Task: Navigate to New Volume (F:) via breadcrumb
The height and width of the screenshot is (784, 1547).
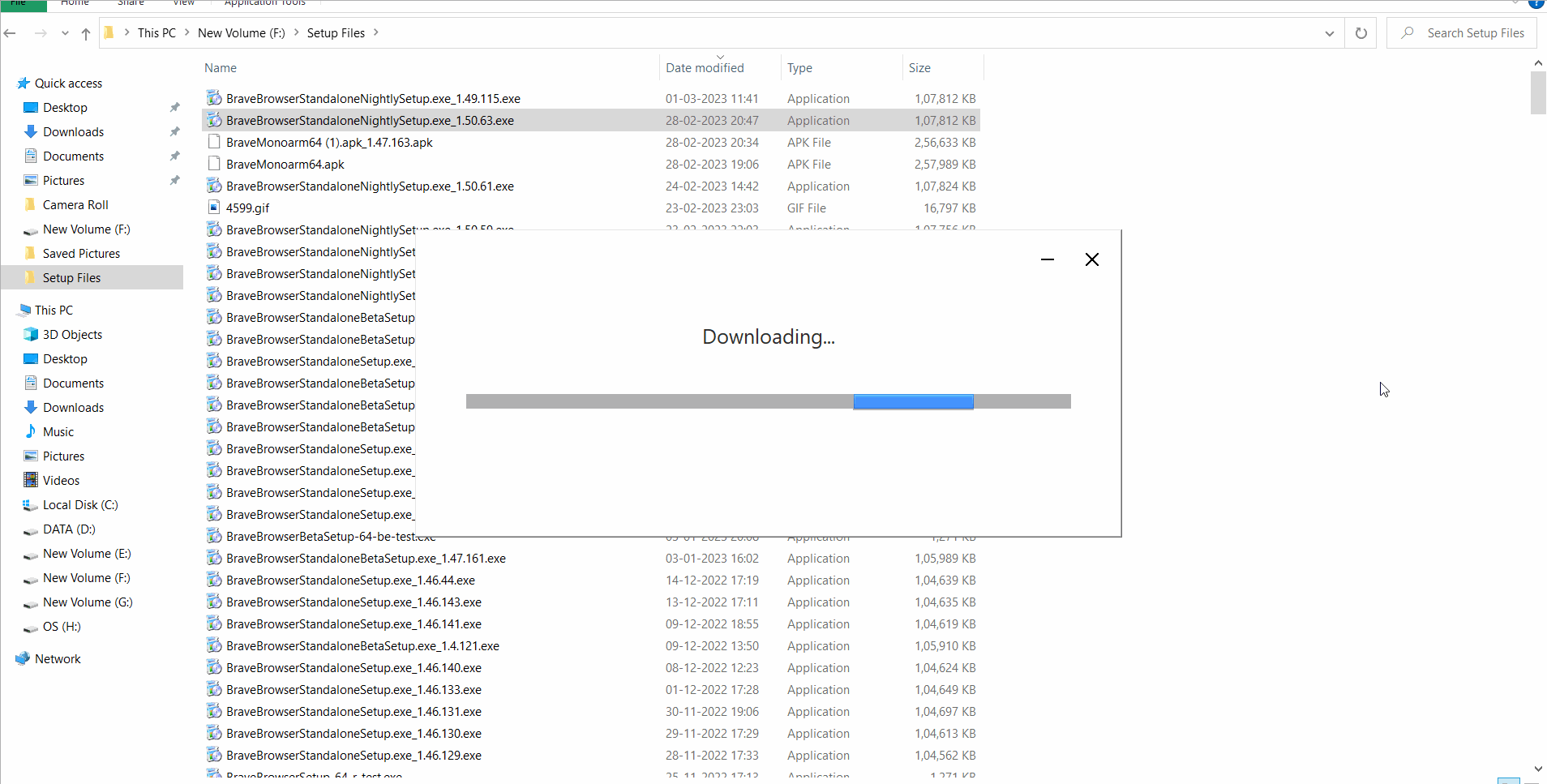Action: [241, 32]
